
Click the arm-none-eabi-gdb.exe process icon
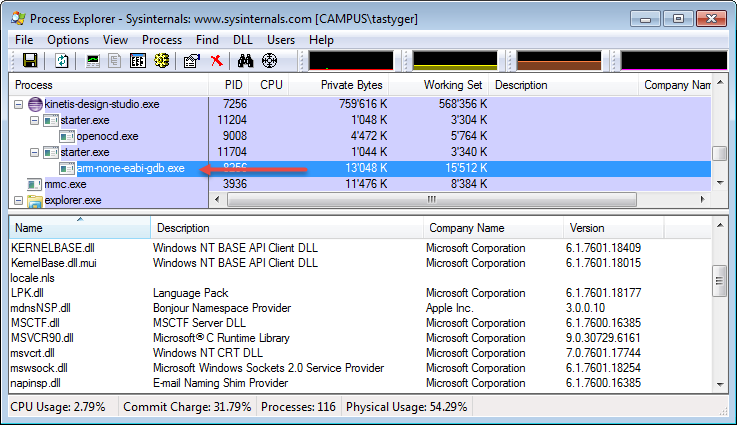67,168
